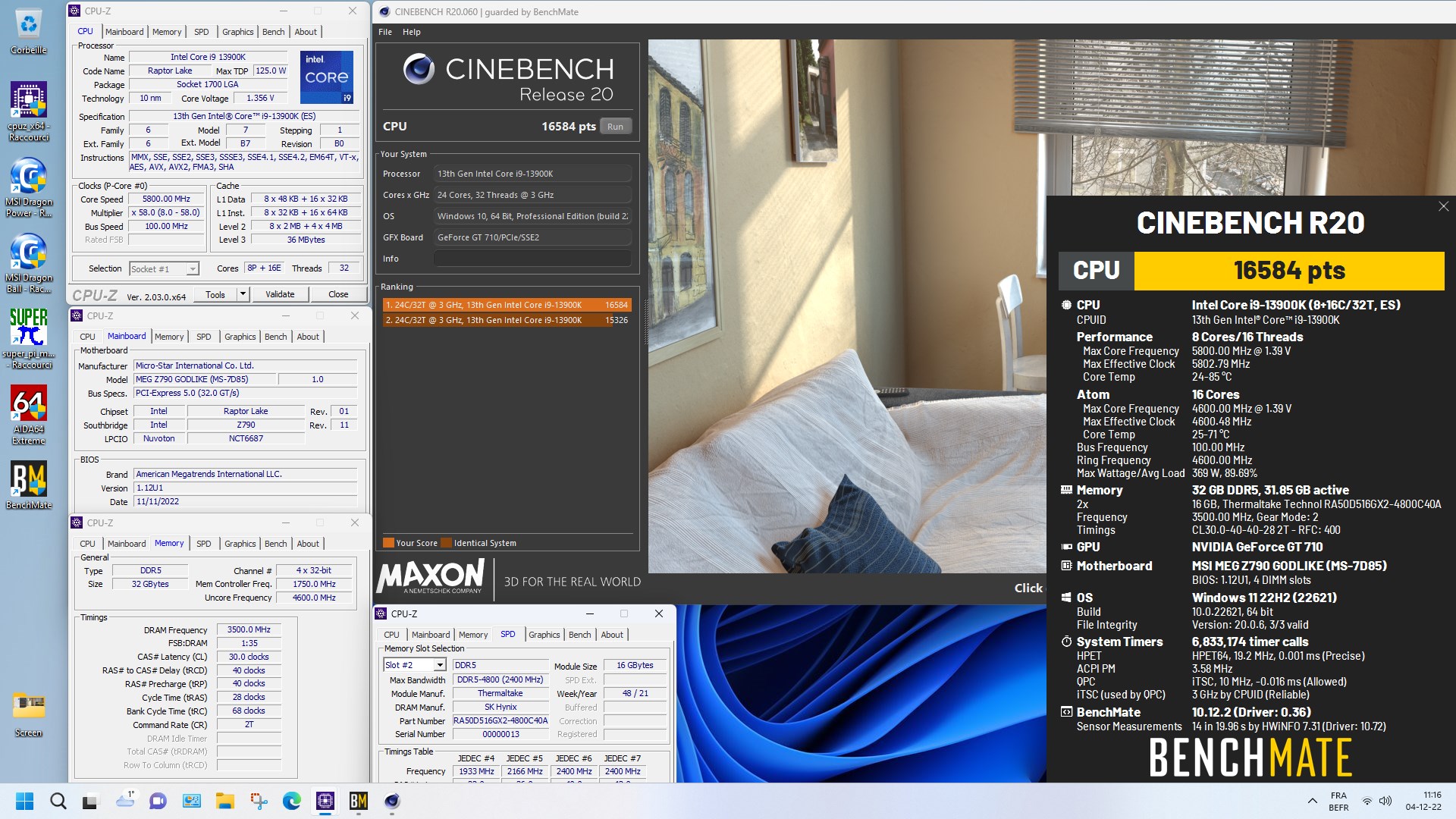The image size is (1456, 819).
Task: Launch Snipping Tool from the taskbar
Action: (x=259, y=801)
